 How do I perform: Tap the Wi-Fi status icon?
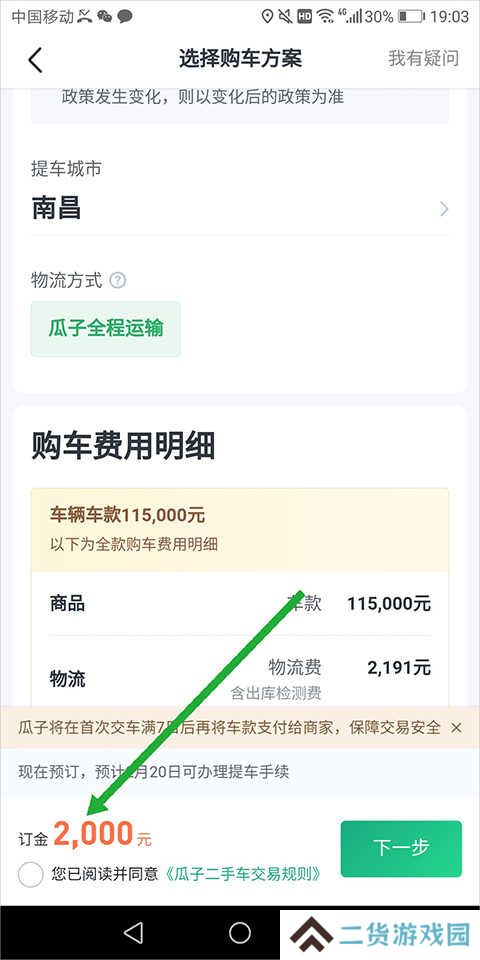pyautogui.click(x=326, y=17)
